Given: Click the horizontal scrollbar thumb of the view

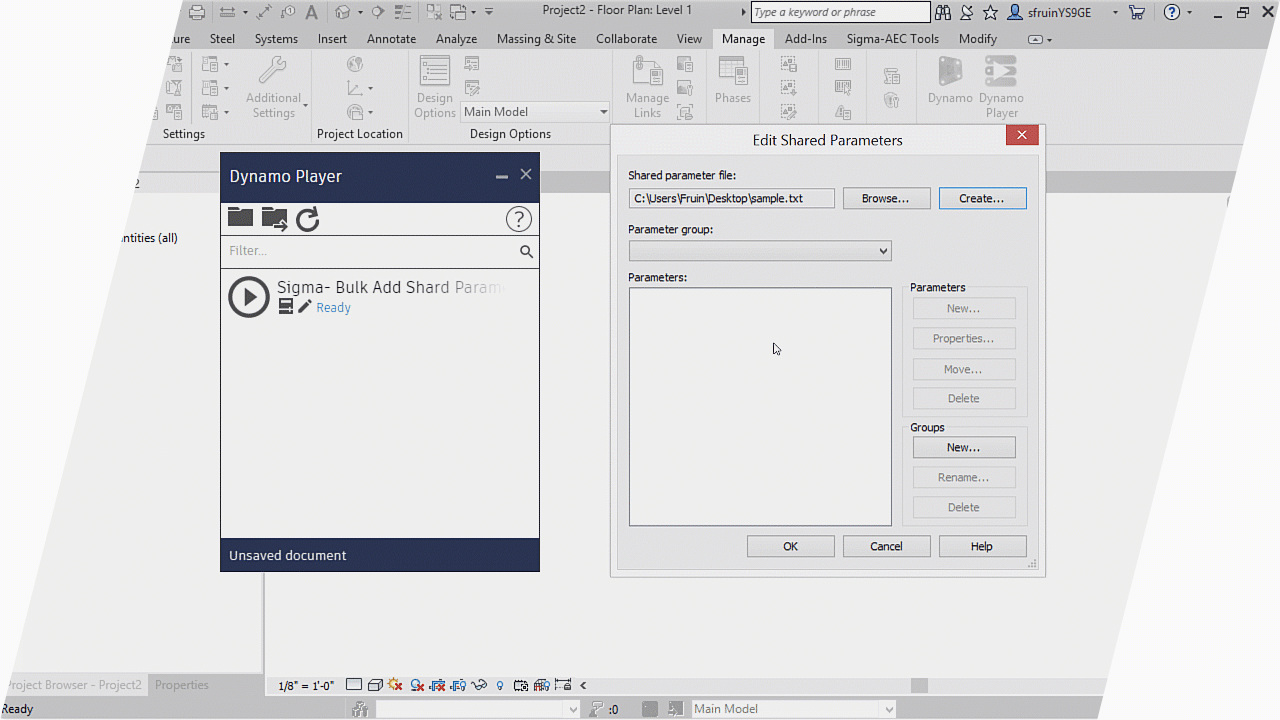Looking at the screenshot, I should (x=919, y=685).
